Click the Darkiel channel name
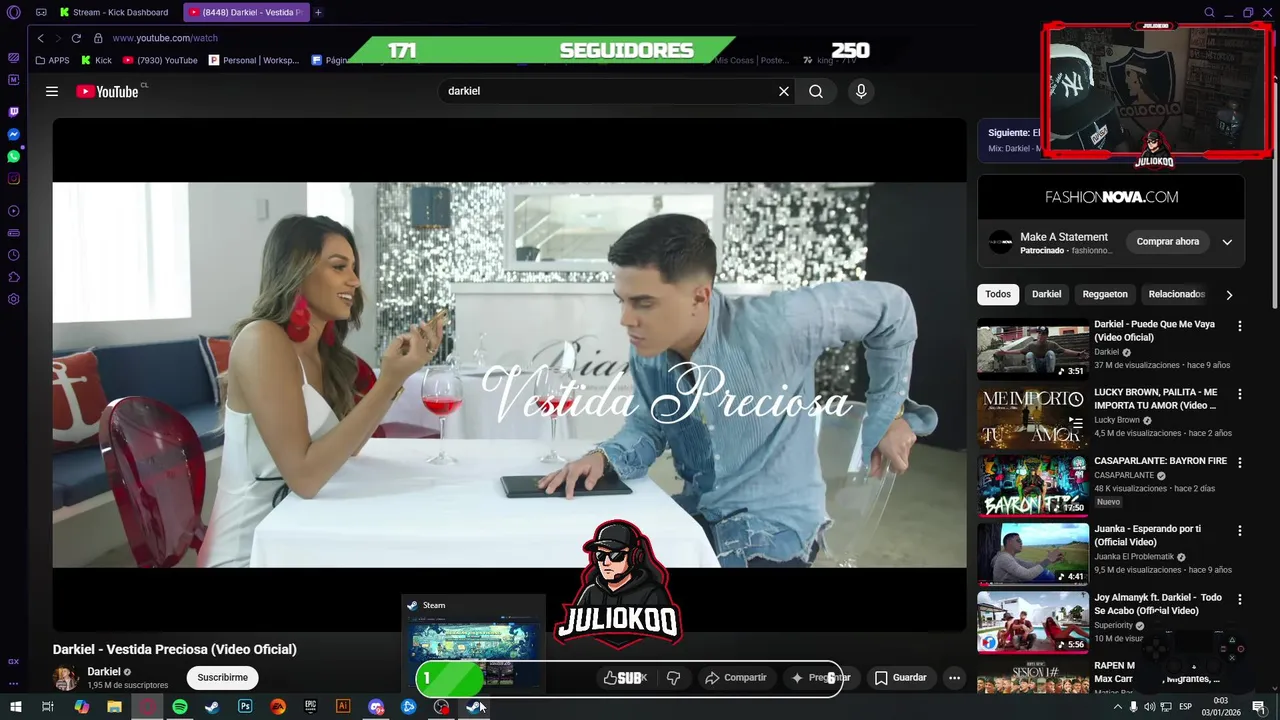 [x=103, y=671]
